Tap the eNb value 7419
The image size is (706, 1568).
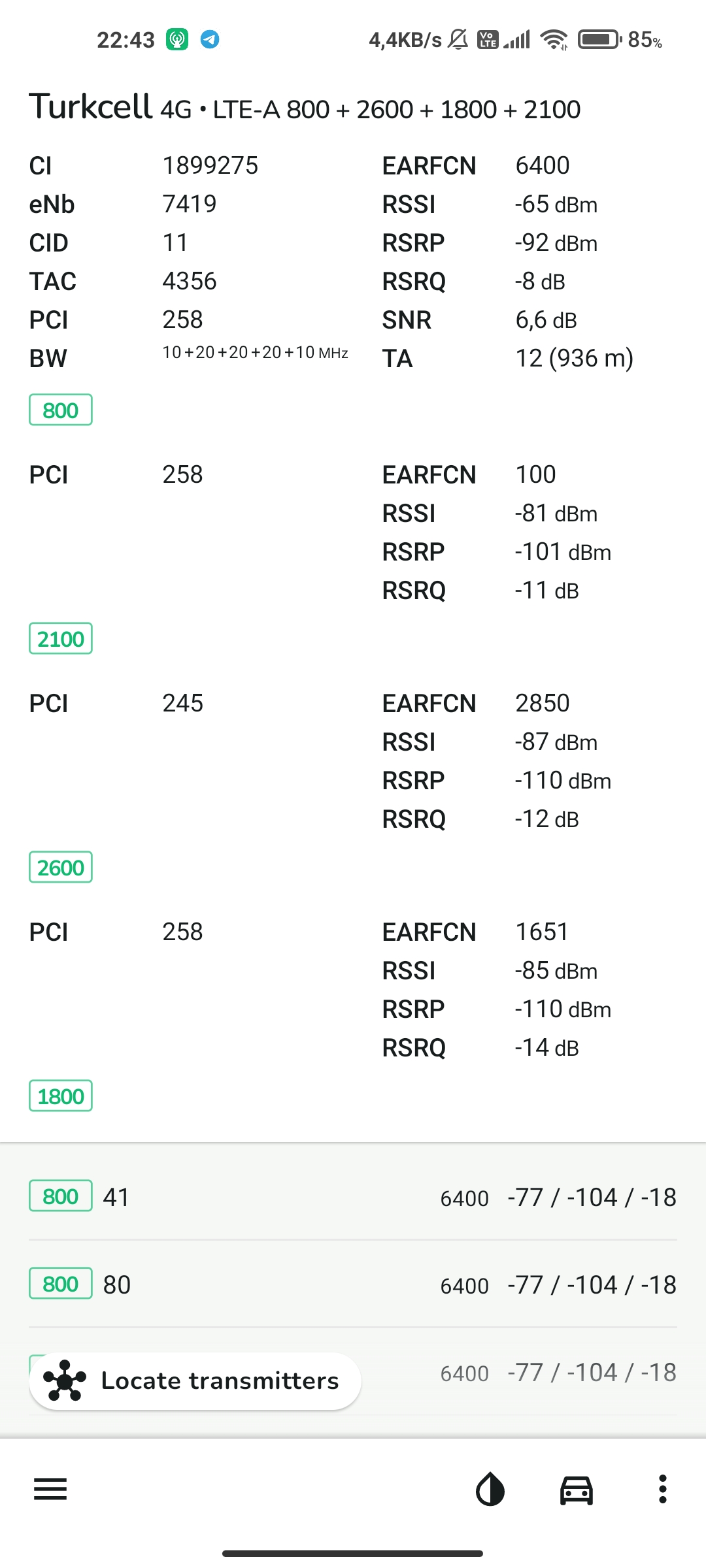click(190, 204)
